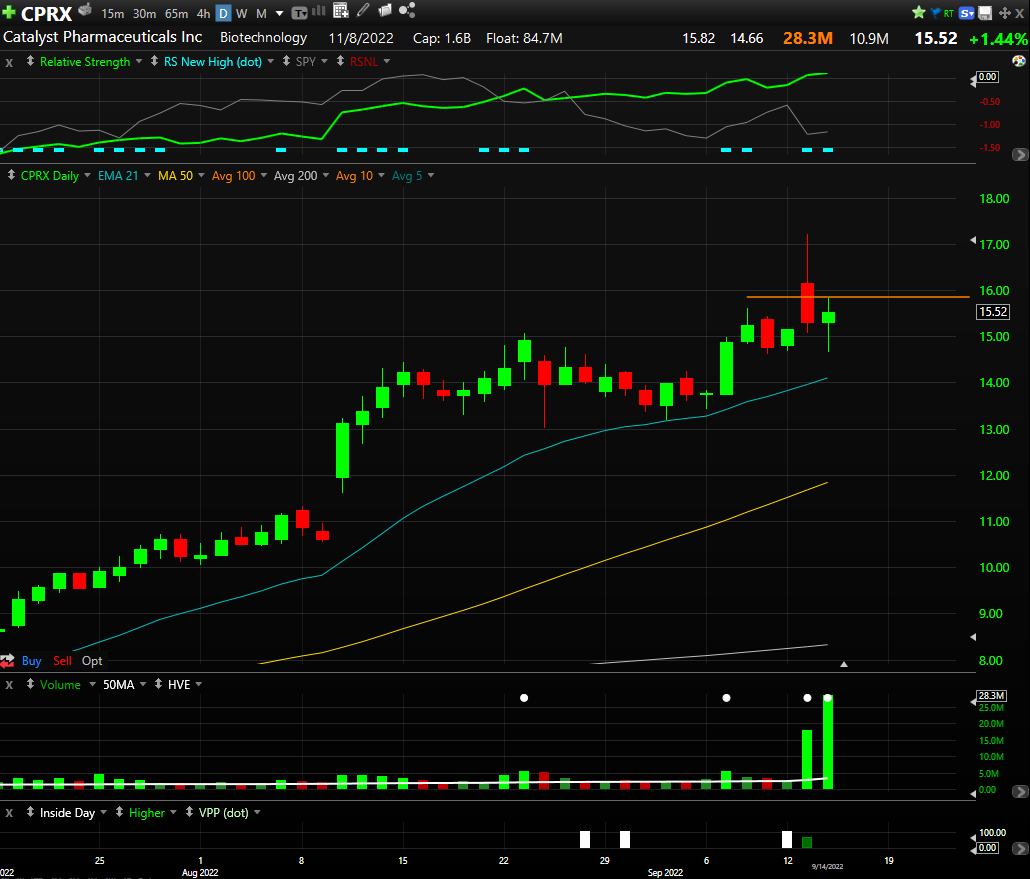Click the Buy button
This screenshot has height=879, width=1030.
click(x=32, y=661)
